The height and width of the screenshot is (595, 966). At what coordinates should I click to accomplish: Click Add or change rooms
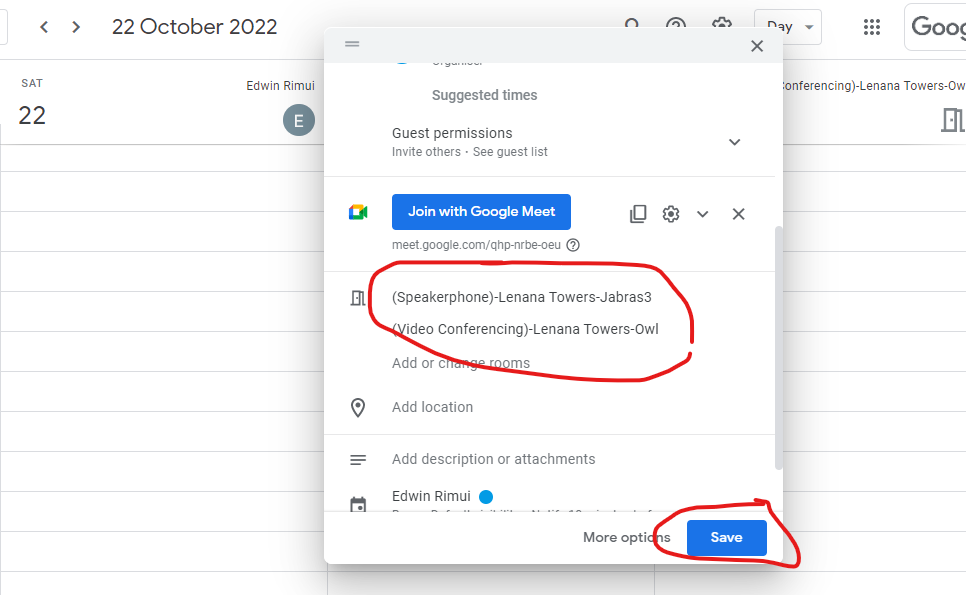tap(461, 363)
